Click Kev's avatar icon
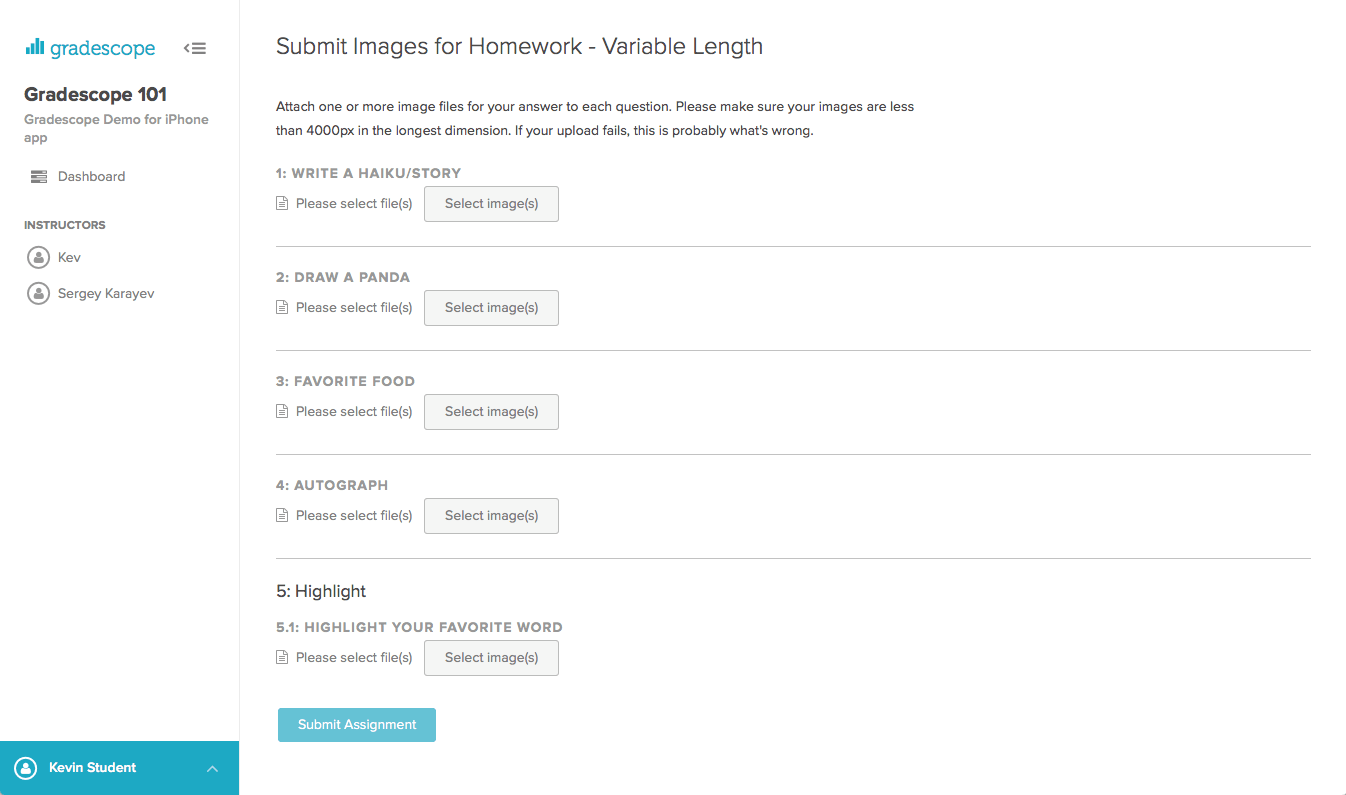The image size is (1346, 795). pos(37,257)
